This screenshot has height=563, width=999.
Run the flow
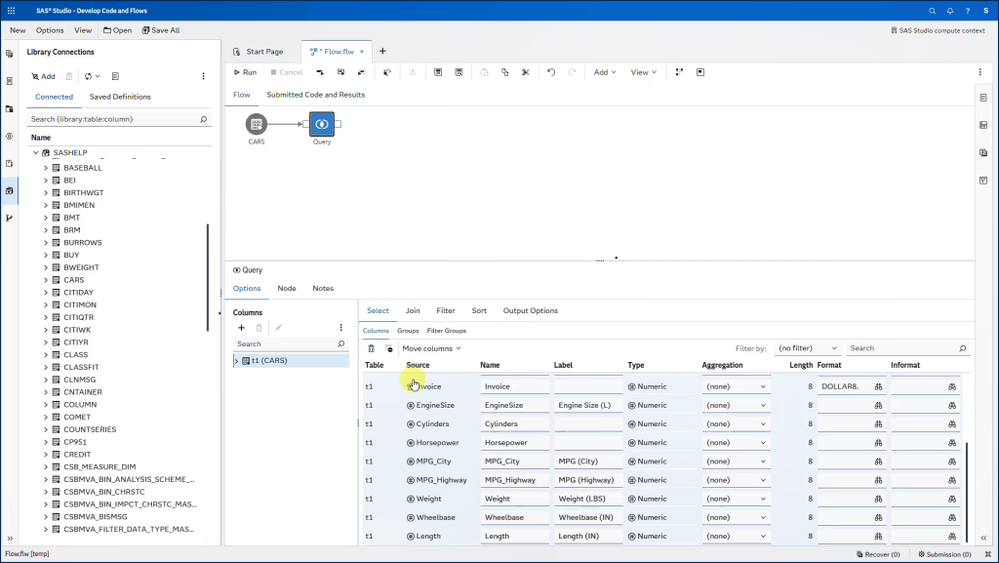coord(245,73)
